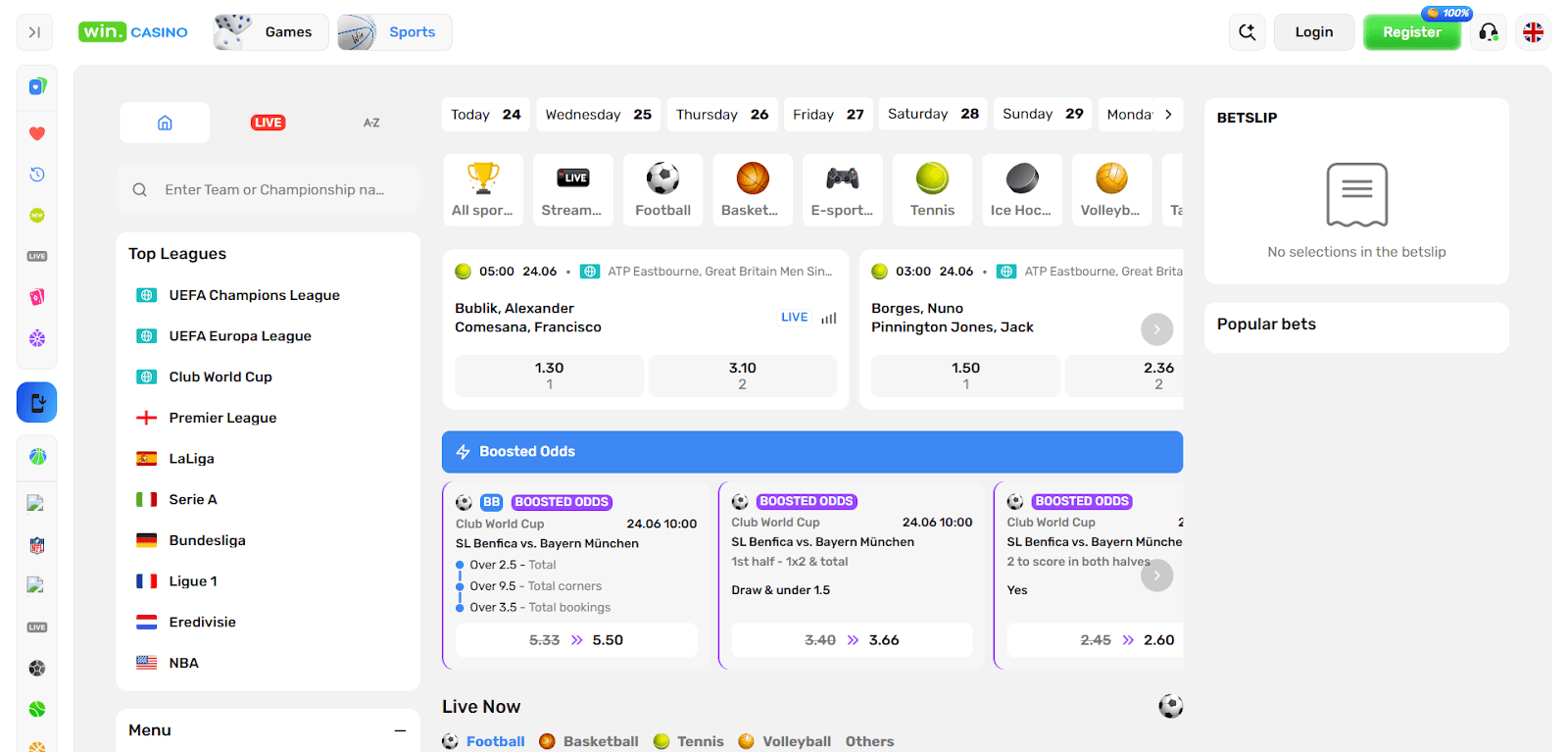This screenshot has height=752, width=1568.
Task: Bet on Comesana at 3.10
Action: click(x=743, y=376)
